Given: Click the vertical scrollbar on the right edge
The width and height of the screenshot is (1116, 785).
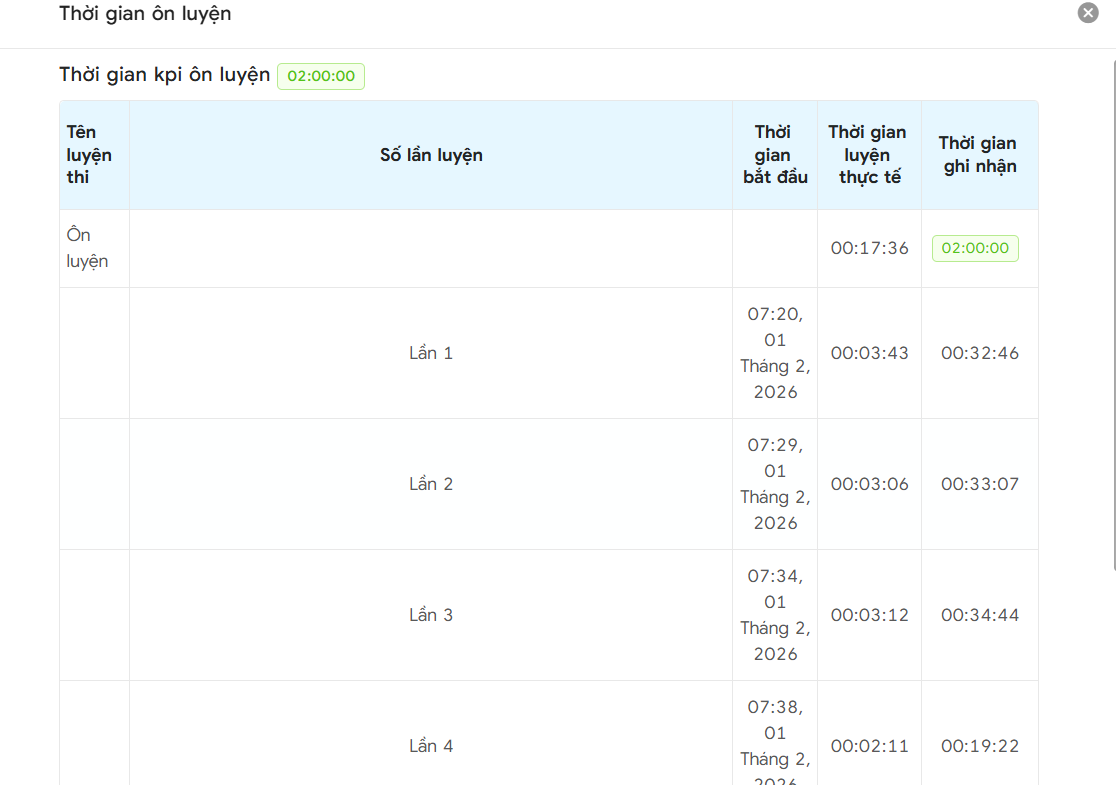Looking at the screenshot, I should [1114, 315].
